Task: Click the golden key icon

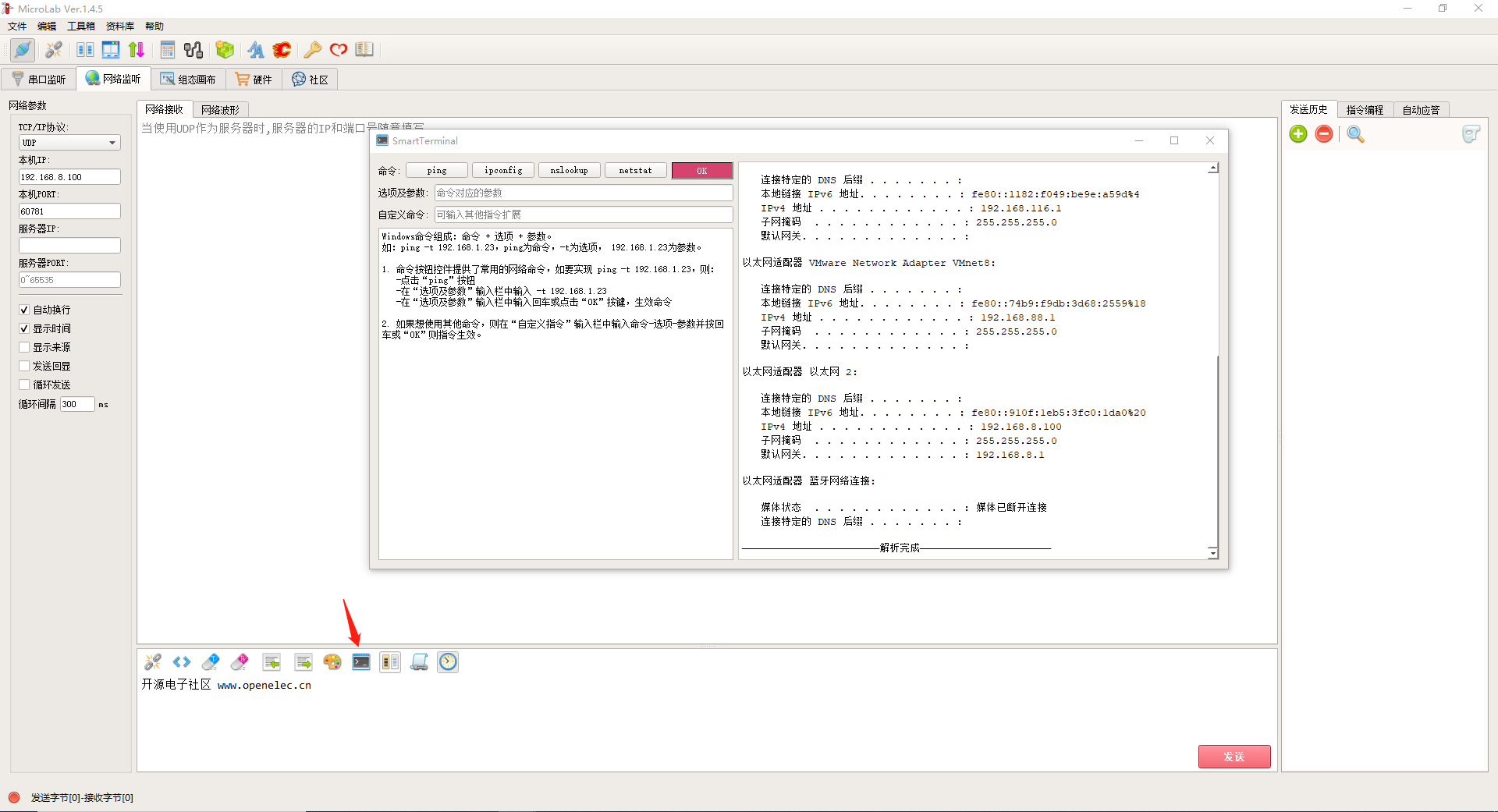Action: (312, 50)
